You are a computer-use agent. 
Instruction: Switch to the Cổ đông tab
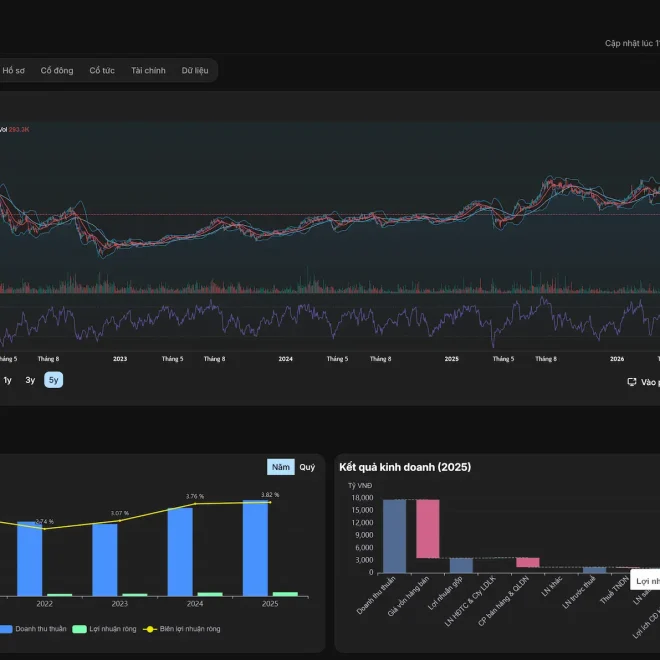(x=57, y=70)
